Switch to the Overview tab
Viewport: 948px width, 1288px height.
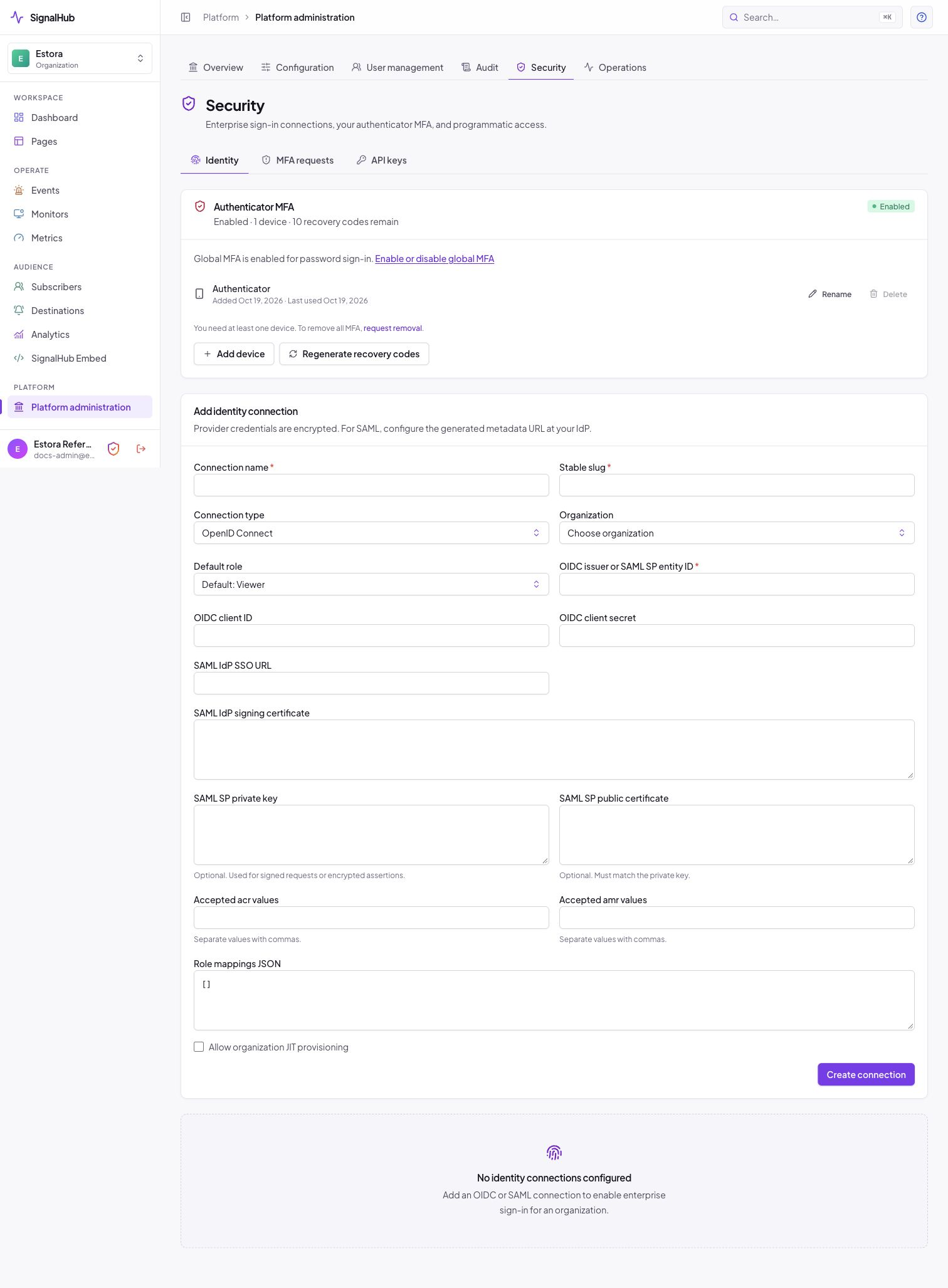[x=216, y=68]
